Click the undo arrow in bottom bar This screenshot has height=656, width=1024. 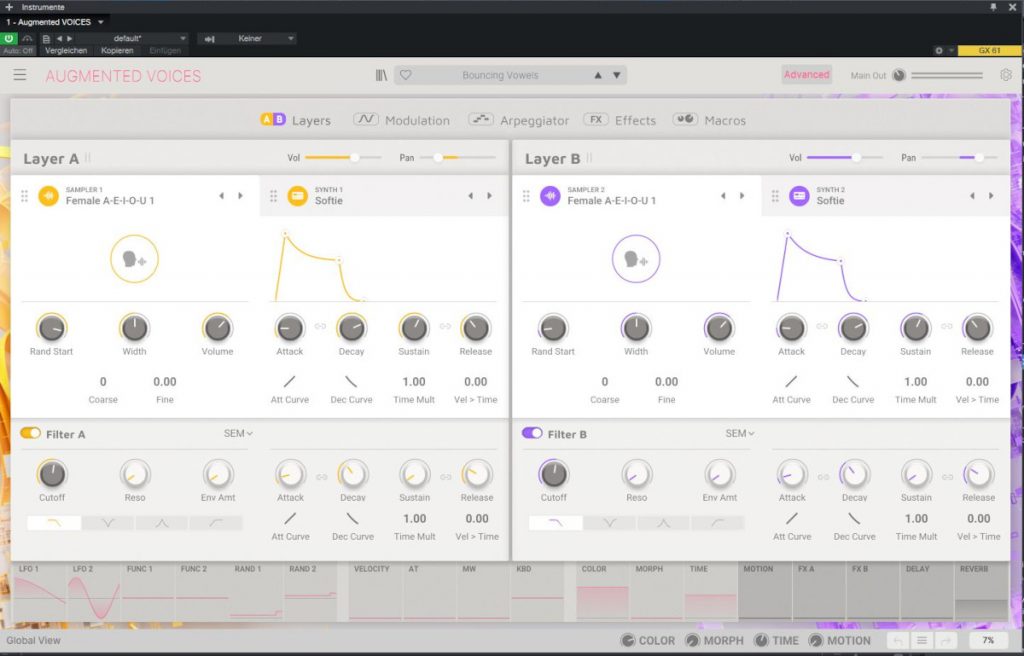coord(897,641)
